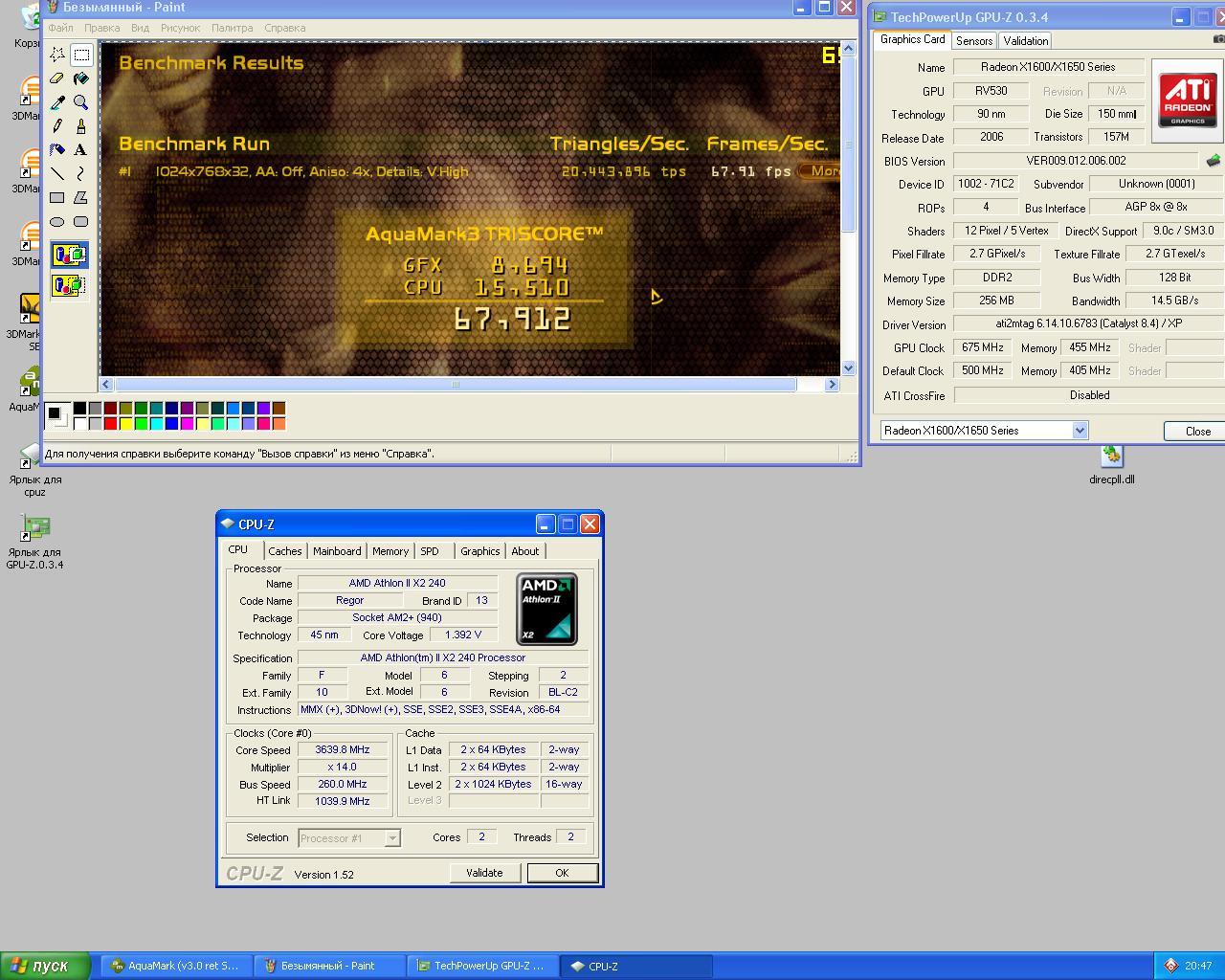Image resolution: width=1225 pixels, height=980 pixels.
Task: Pick the Curve tool in Paint
Action: [81, 174]
